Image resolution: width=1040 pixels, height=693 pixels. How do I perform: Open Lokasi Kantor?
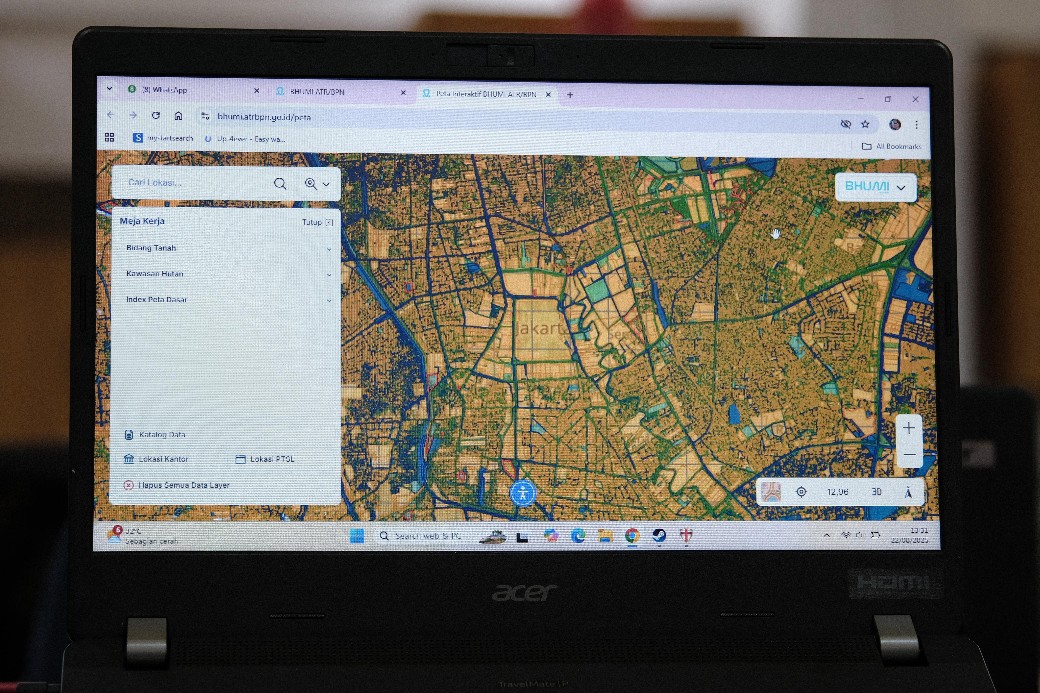[x=156, y=459]
